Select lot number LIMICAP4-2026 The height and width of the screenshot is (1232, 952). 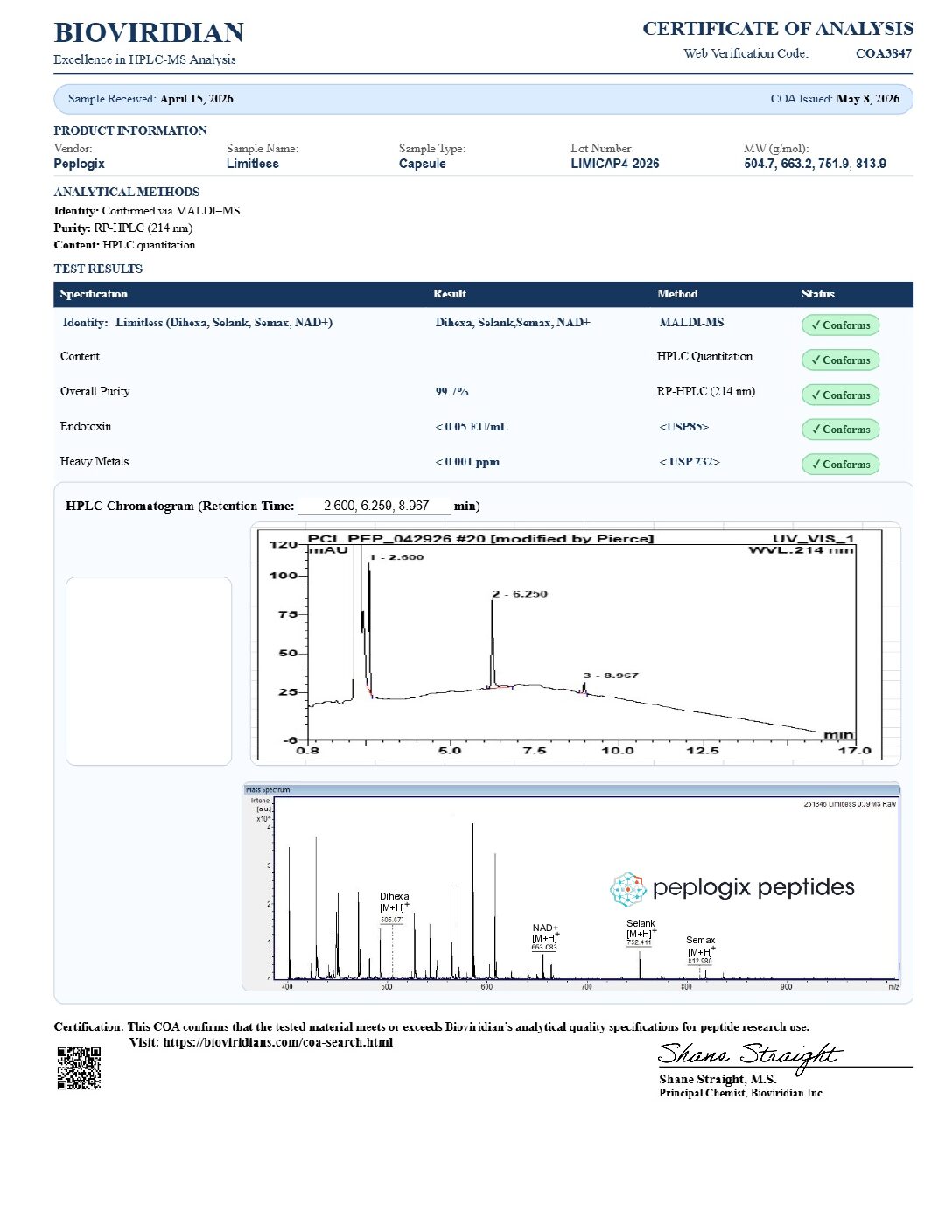(614, 164)
